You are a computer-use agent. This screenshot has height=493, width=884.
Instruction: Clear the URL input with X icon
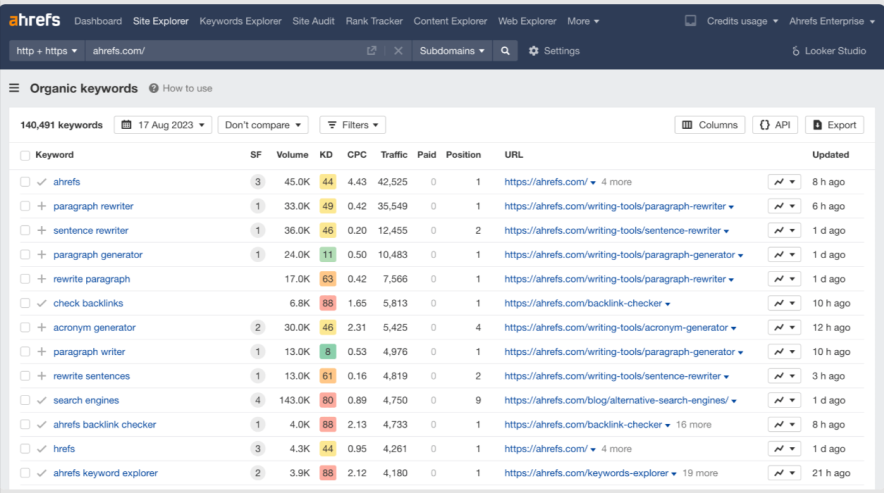click(x=398, y=51)
